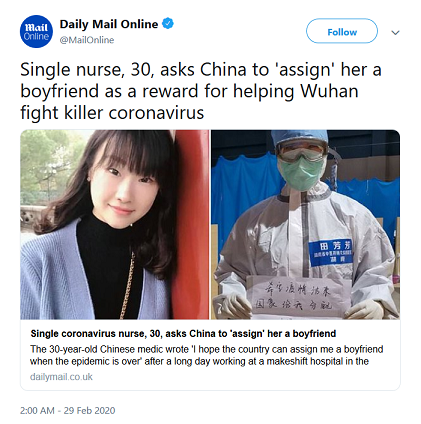421x424 pixels.
Task: Click the word 'Mail' inside the avatar logo
Action: point(37,27)
